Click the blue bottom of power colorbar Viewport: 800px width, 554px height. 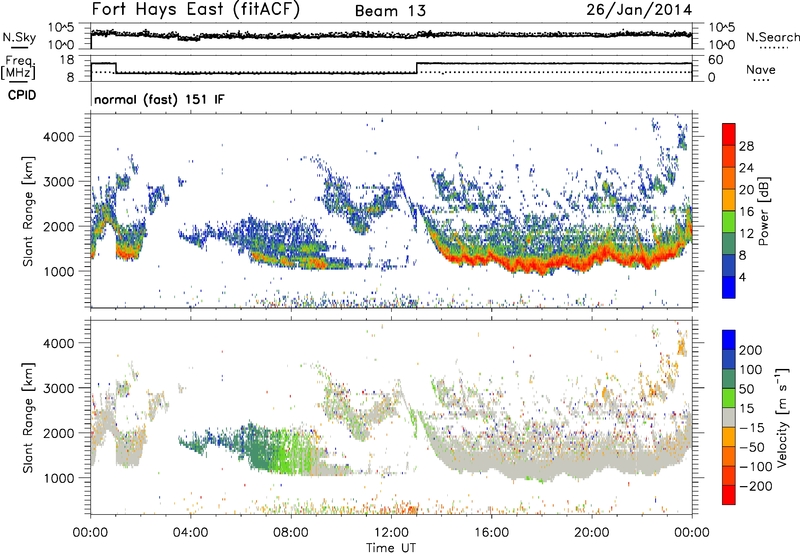tap(729, 287)
